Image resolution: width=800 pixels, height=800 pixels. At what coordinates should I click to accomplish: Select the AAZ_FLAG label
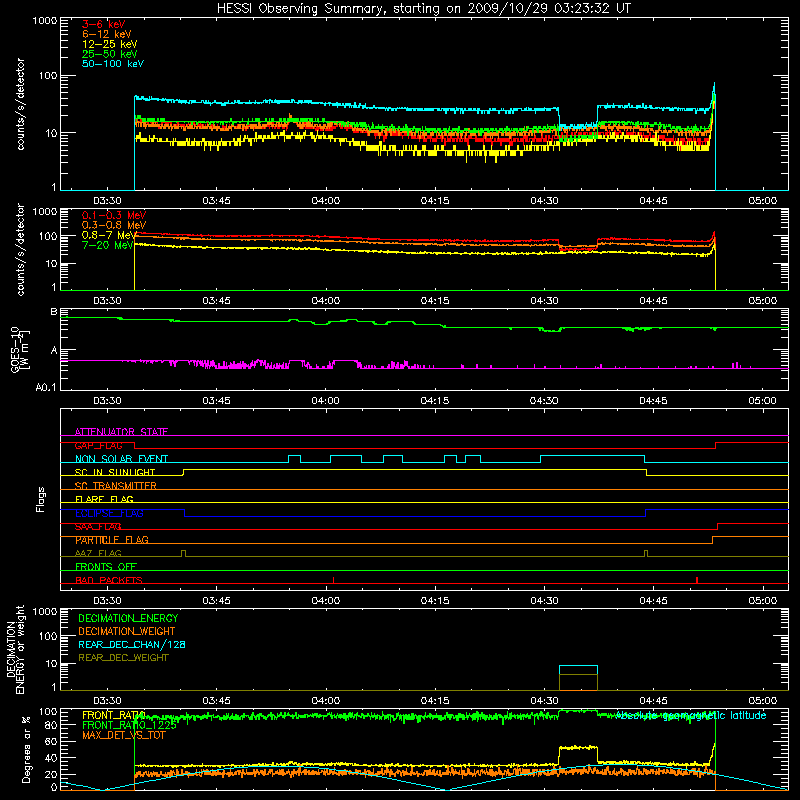coord(98,553)
